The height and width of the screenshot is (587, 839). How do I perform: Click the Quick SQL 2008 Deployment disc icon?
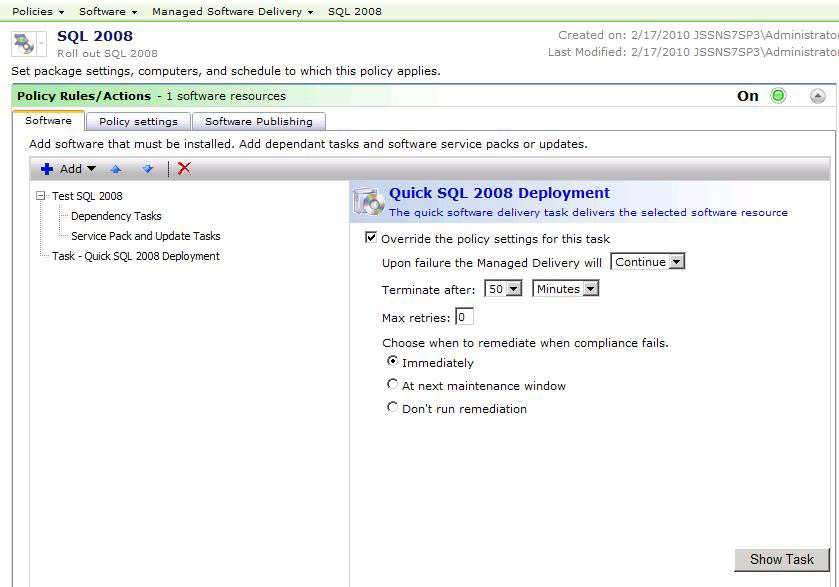pyautogui.click(x=369, y=202)
